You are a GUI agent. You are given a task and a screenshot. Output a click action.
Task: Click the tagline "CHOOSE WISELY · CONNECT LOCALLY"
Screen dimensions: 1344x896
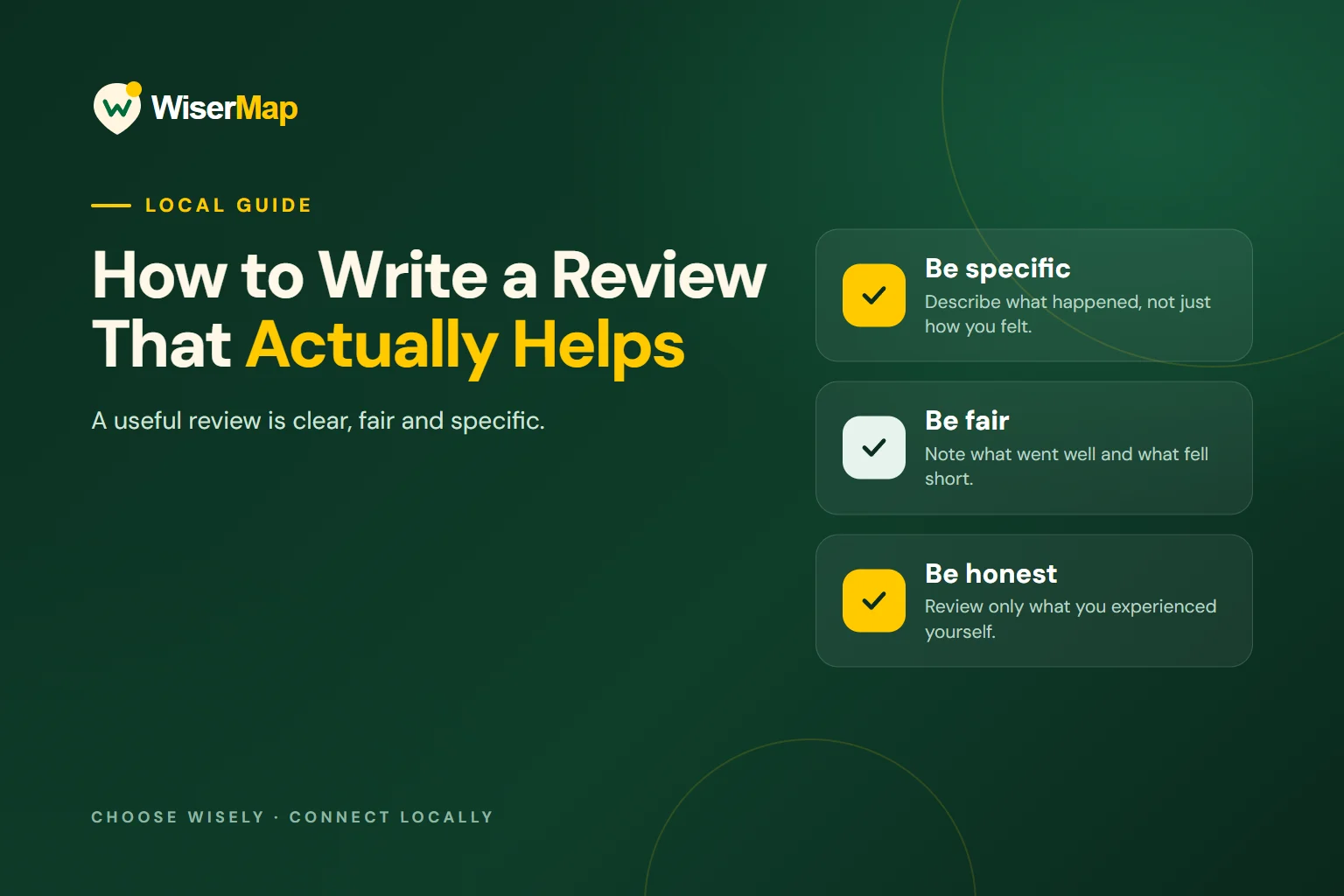pyautogui.click(x=292, y=817)
